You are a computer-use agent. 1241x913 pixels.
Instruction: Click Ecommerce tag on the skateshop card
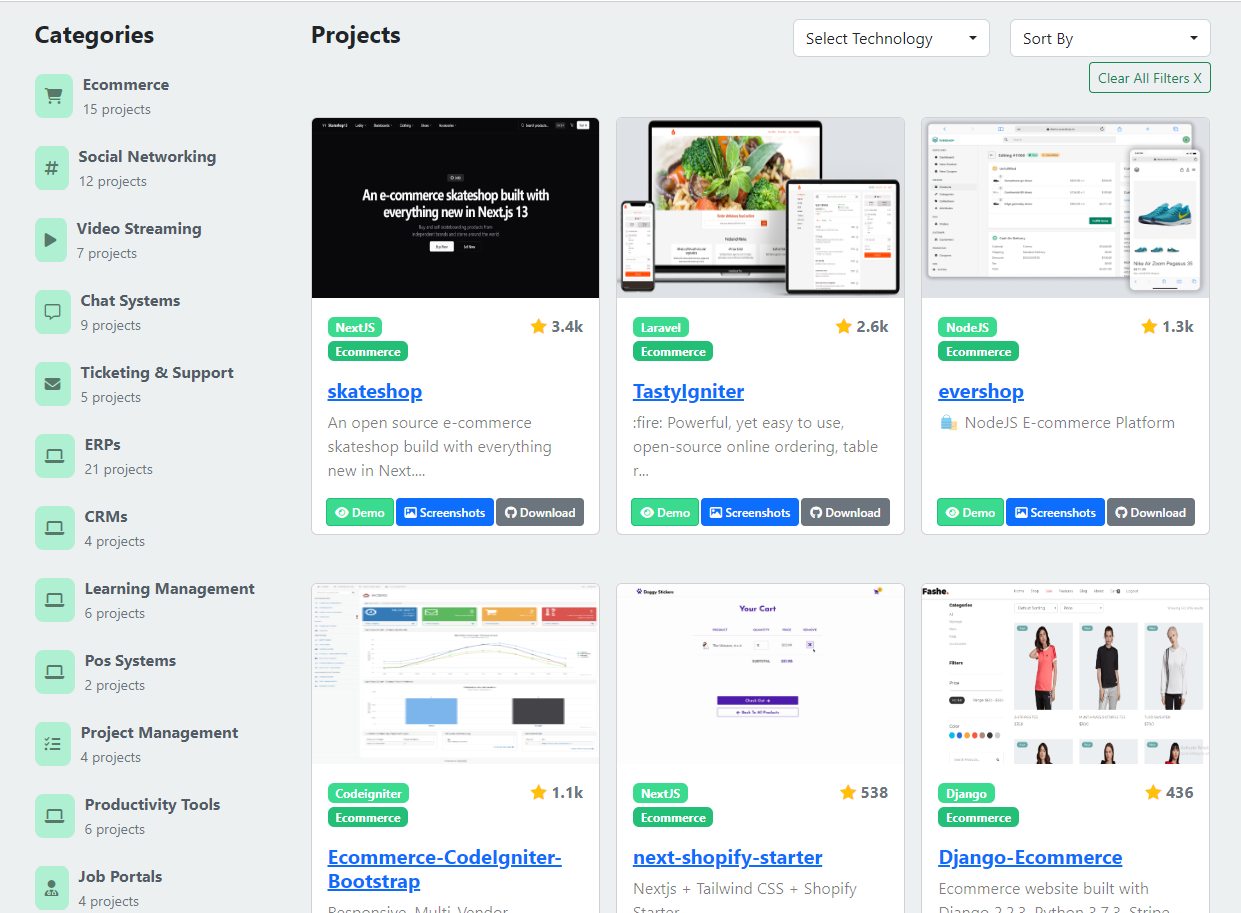coord(368,351)
